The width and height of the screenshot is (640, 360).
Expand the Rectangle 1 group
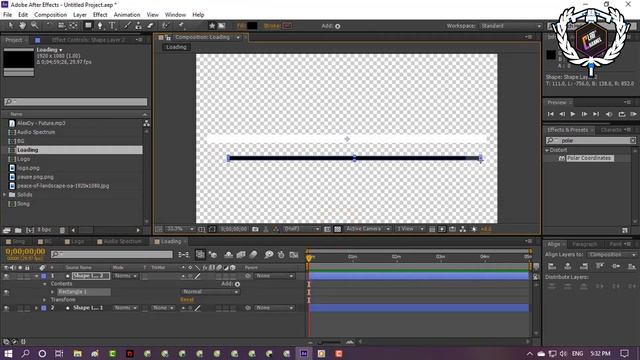point(52,292)
